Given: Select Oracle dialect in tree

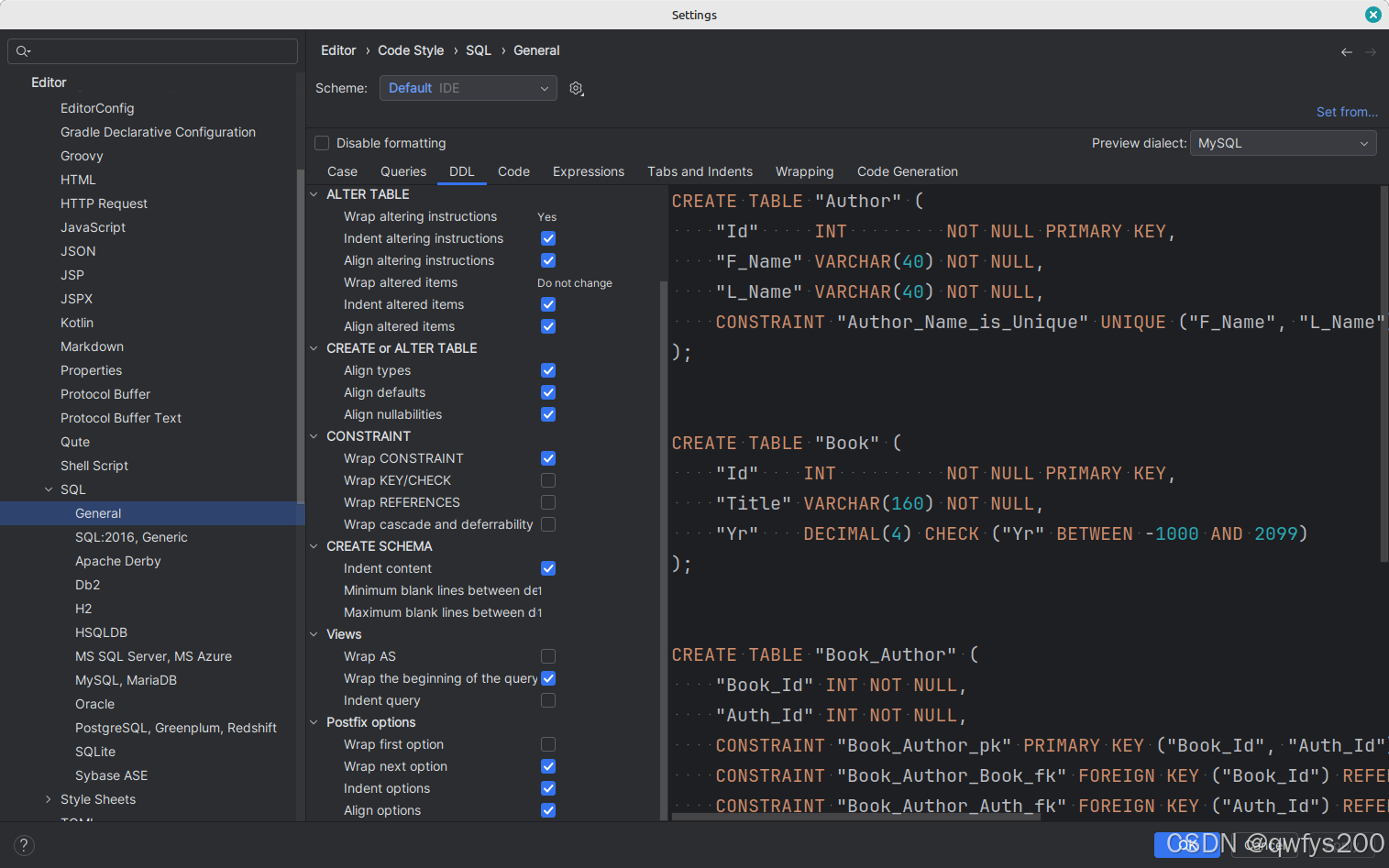Looking at the screenshot, I should 94,704.
